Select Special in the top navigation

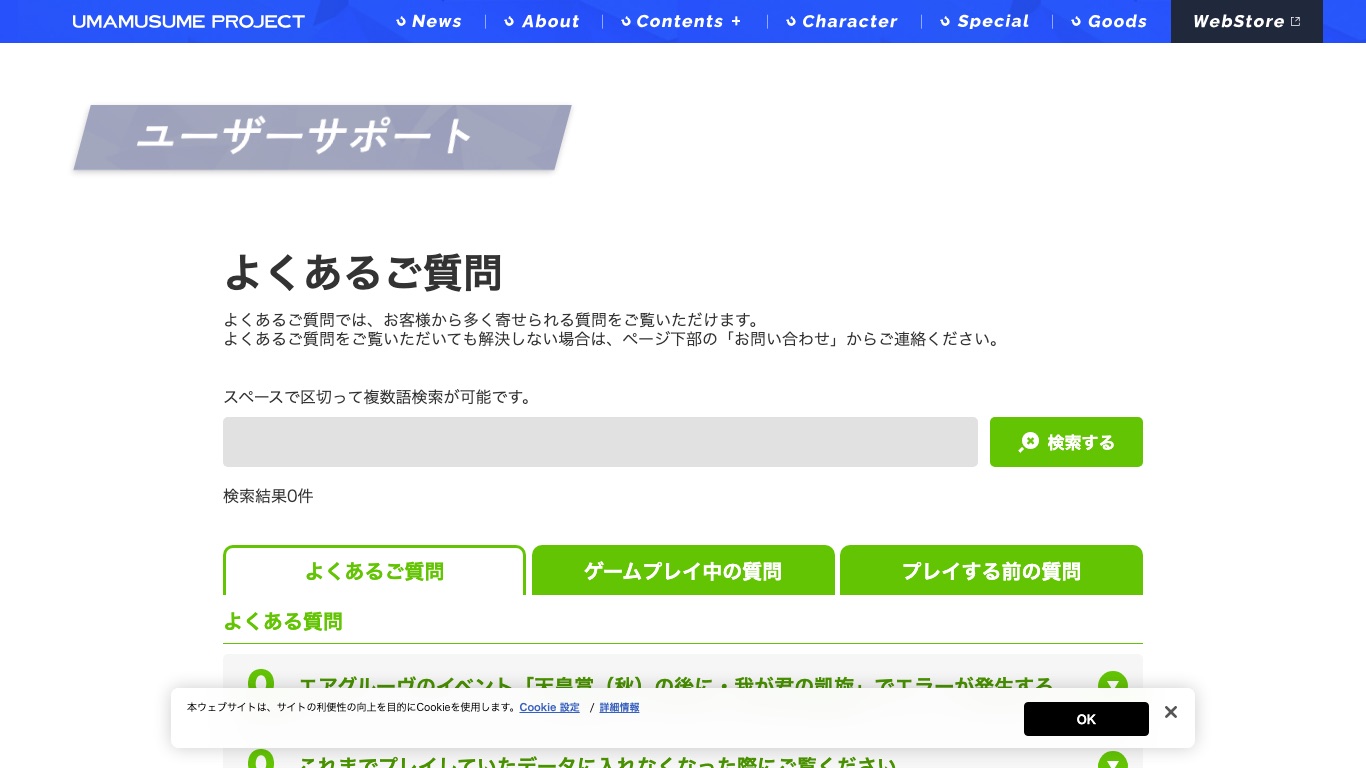coord(985,21)
